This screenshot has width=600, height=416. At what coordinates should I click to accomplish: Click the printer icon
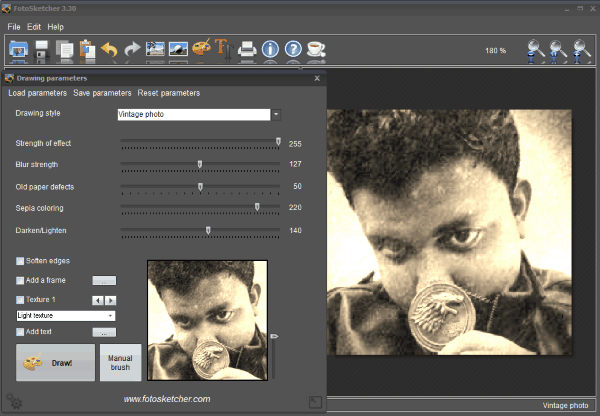247,49
